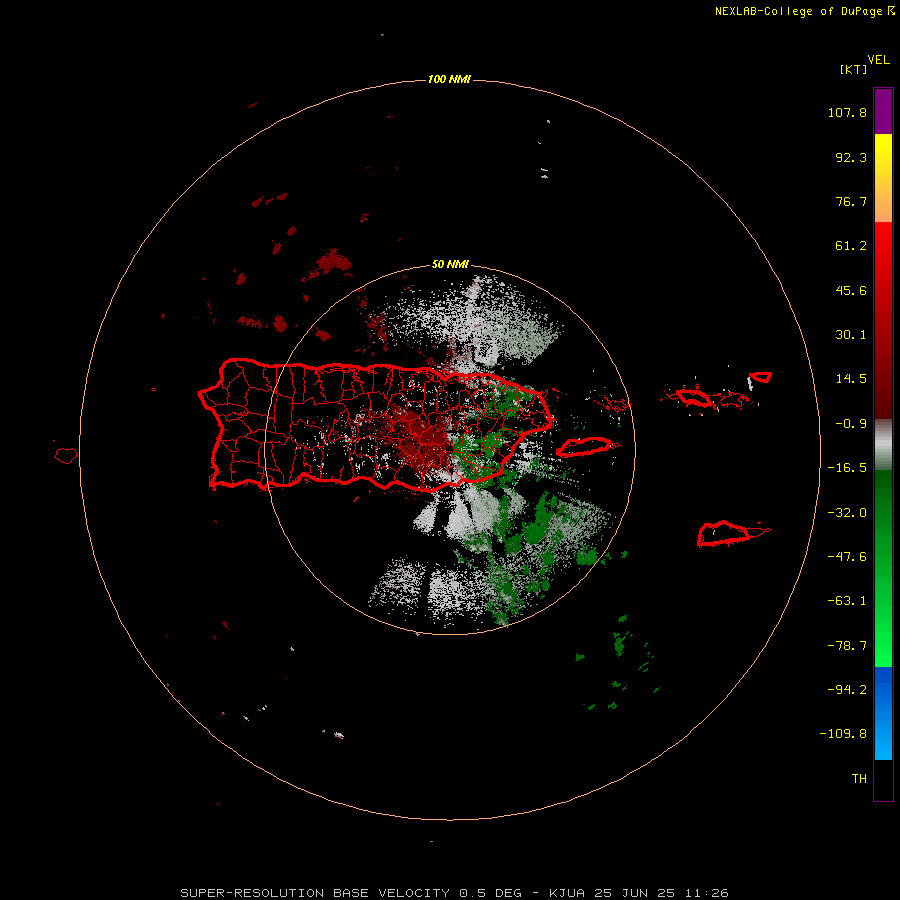Click the Super-Resolution Base Velocity caption text
The height and width of the screenshot is (900, 900).
coord(455,893)
